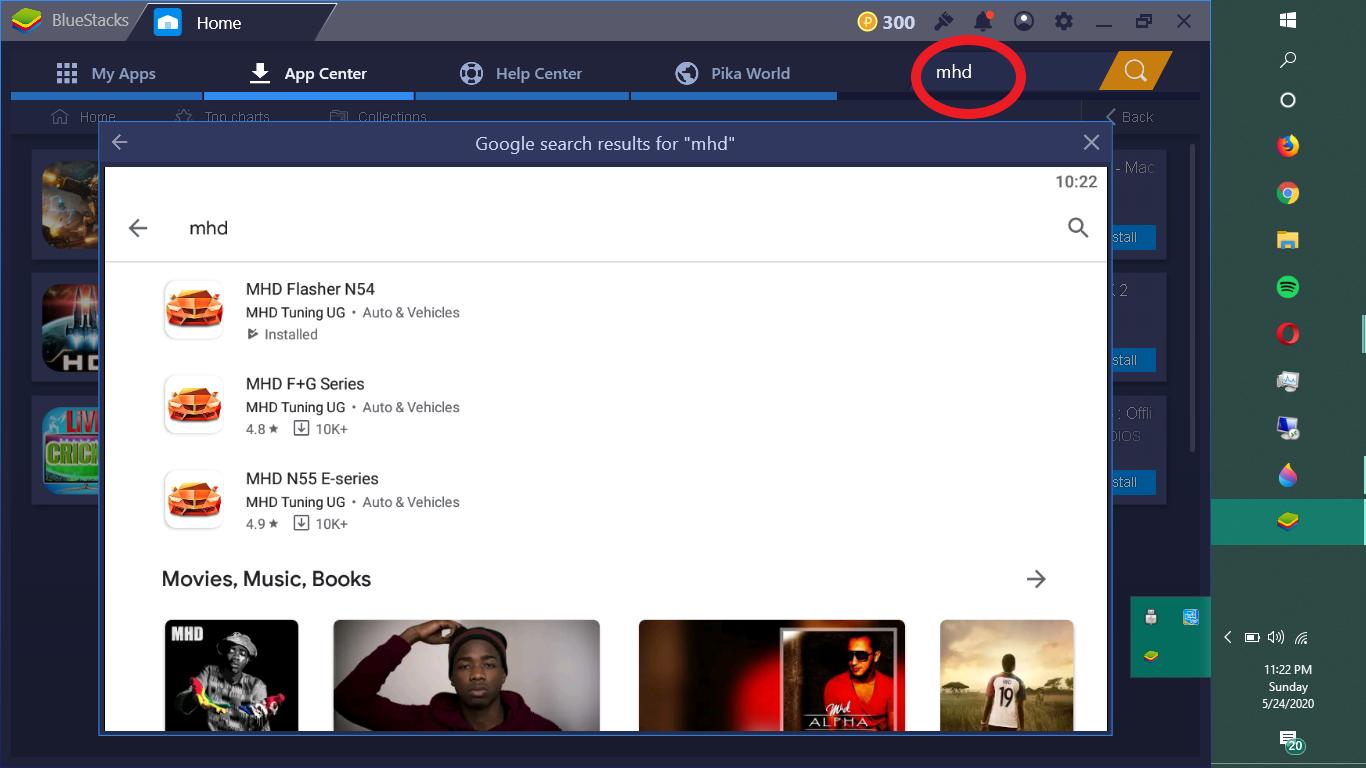Open Windows search from taskbar
This screenshot has width=1366, height=768.
click(x=1288, y=60)
